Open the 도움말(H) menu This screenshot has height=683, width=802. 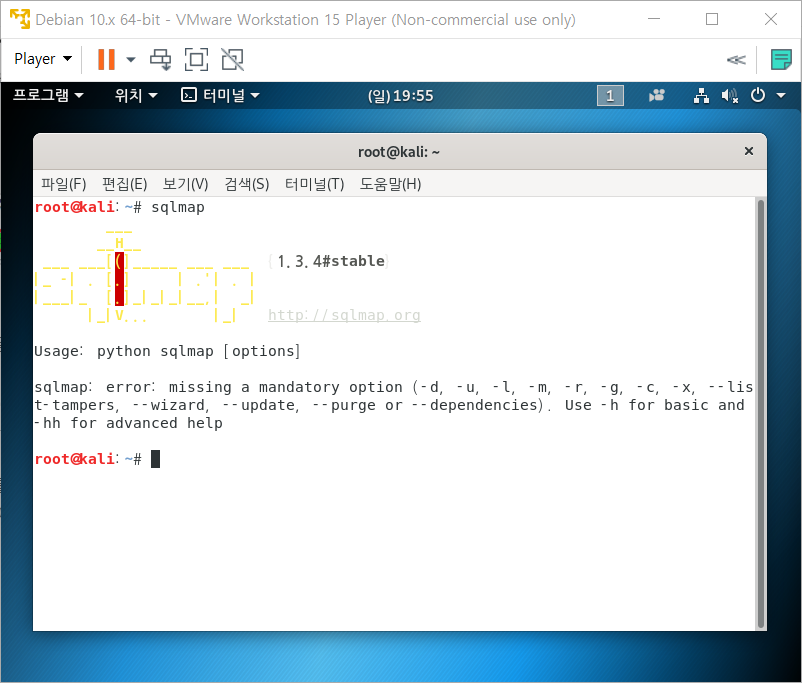pyautogui.click(x=390, y=184)
